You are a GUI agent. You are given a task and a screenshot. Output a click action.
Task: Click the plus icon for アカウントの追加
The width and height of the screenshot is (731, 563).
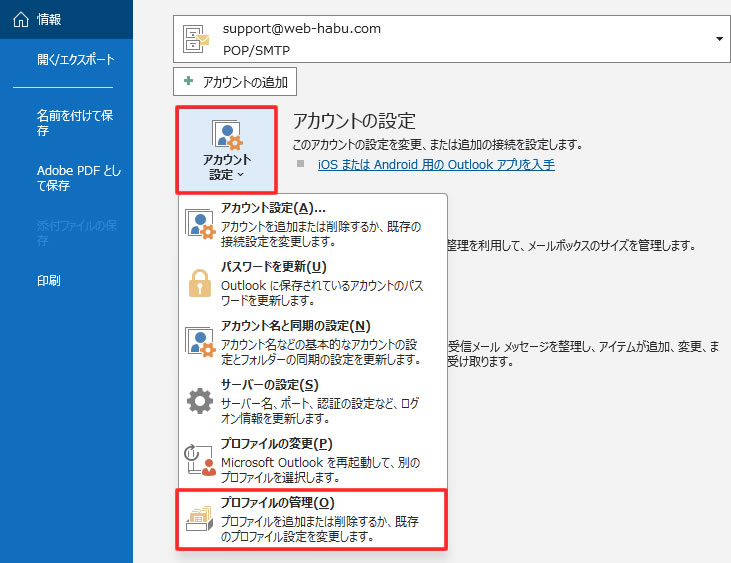[x=188, y=82]
